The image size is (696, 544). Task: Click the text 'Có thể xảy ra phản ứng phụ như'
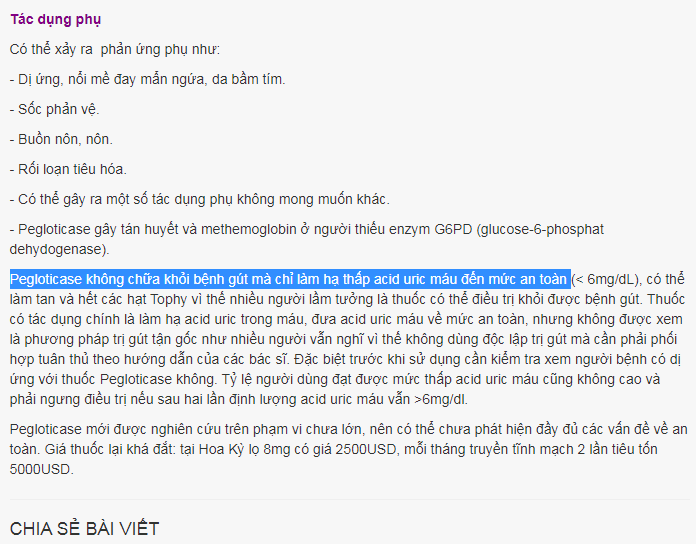click(115, 49)
